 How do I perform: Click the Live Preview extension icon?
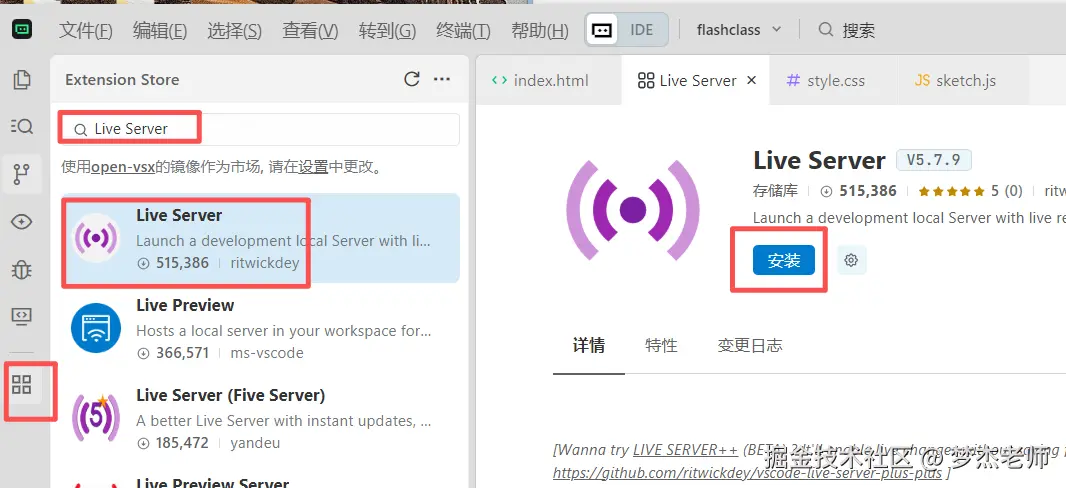click(96, 328)
